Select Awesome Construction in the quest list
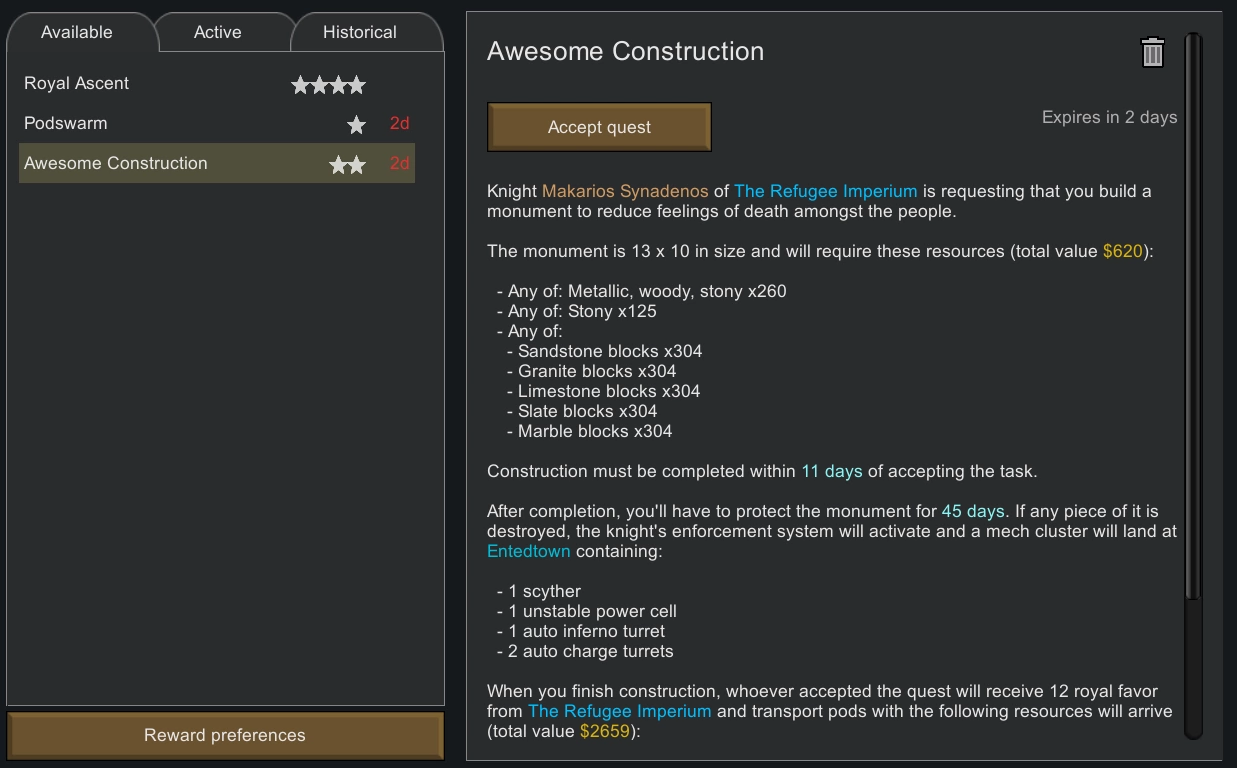The width and height of the screenshot is (1237, 768). [x=116, y=164]
